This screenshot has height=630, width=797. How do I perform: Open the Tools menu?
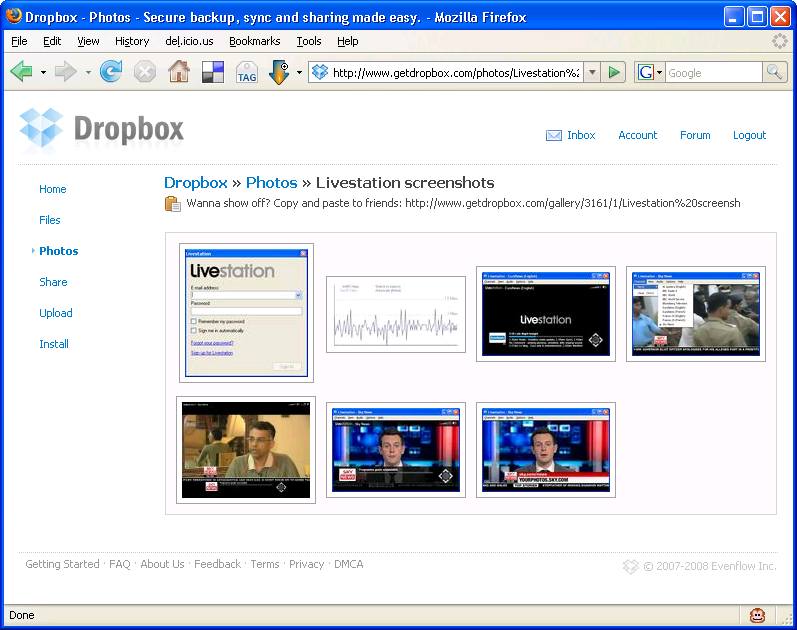[309, 41]
